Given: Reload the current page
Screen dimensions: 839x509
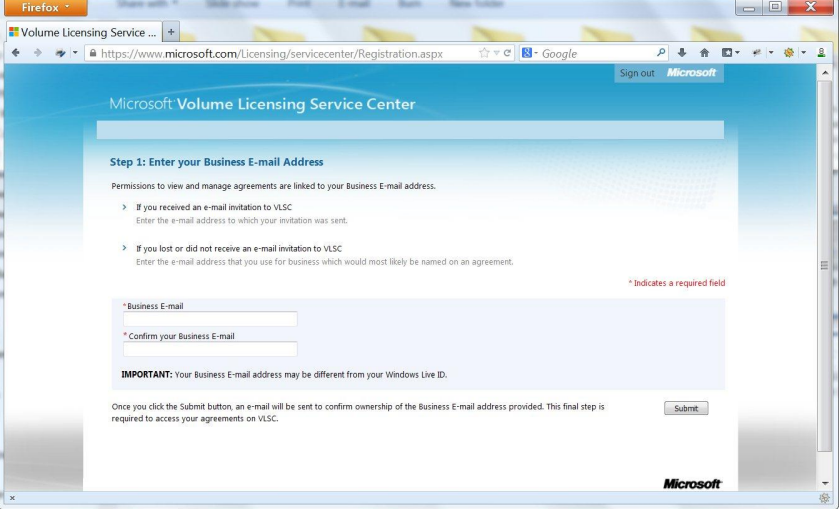Looking at the screenshot, I should (507, 53).
